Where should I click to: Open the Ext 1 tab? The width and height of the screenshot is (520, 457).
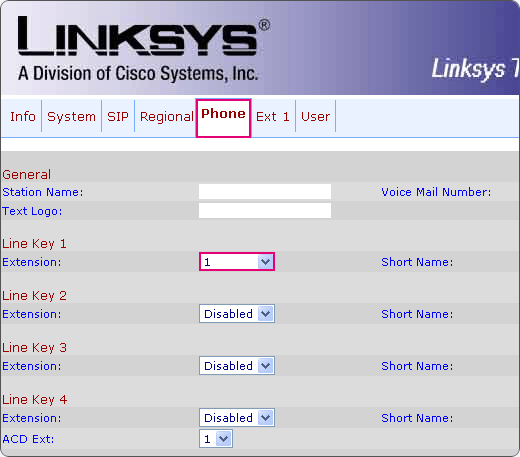click(273, 117)
